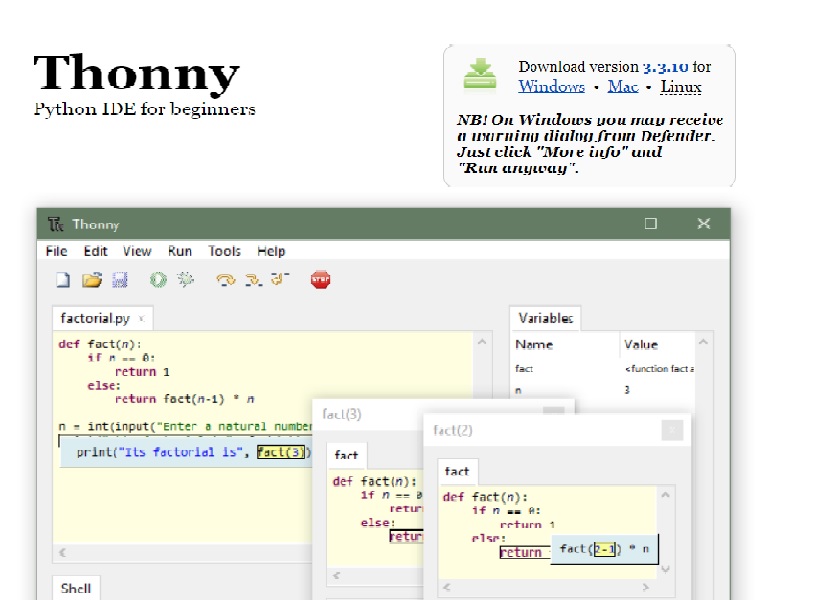The width and height of the screenshot is (835, 600).
Task: Click the Thonny page heading
Action: [x=136, y=73]
